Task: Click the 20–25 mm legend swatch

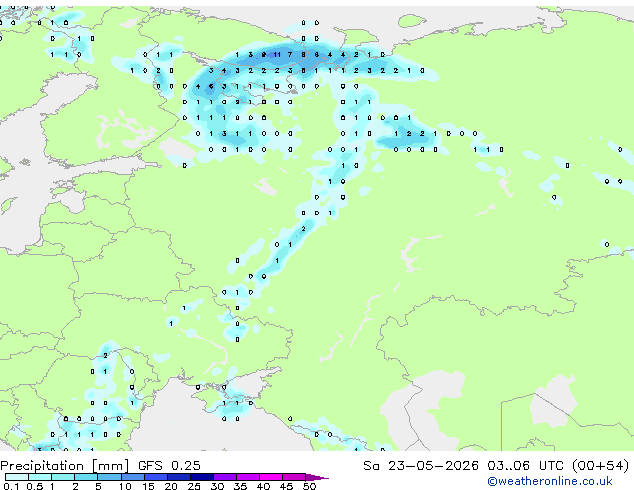Action: [178, 477]
